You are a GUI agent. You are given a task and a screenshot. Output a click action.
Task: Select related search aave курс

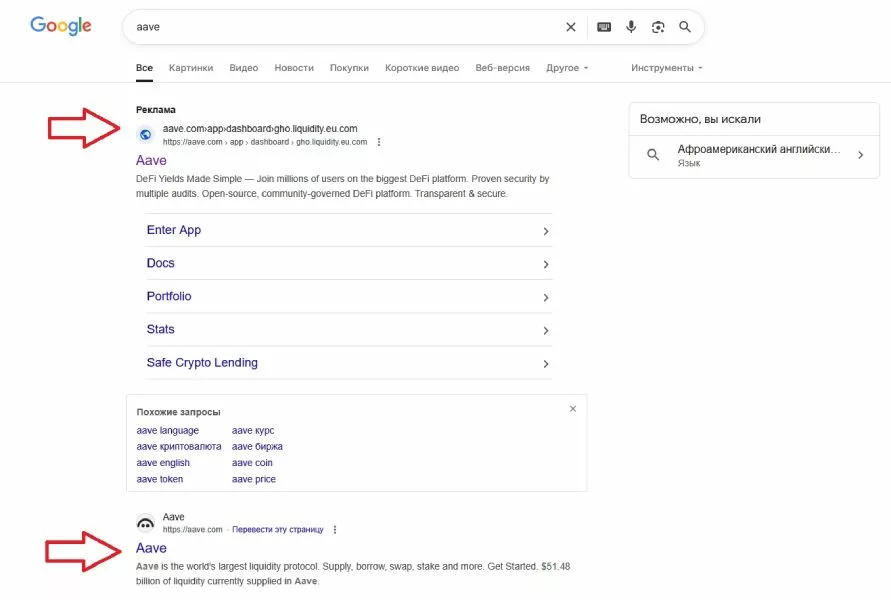pyautogui.click(x=253, y=431)
